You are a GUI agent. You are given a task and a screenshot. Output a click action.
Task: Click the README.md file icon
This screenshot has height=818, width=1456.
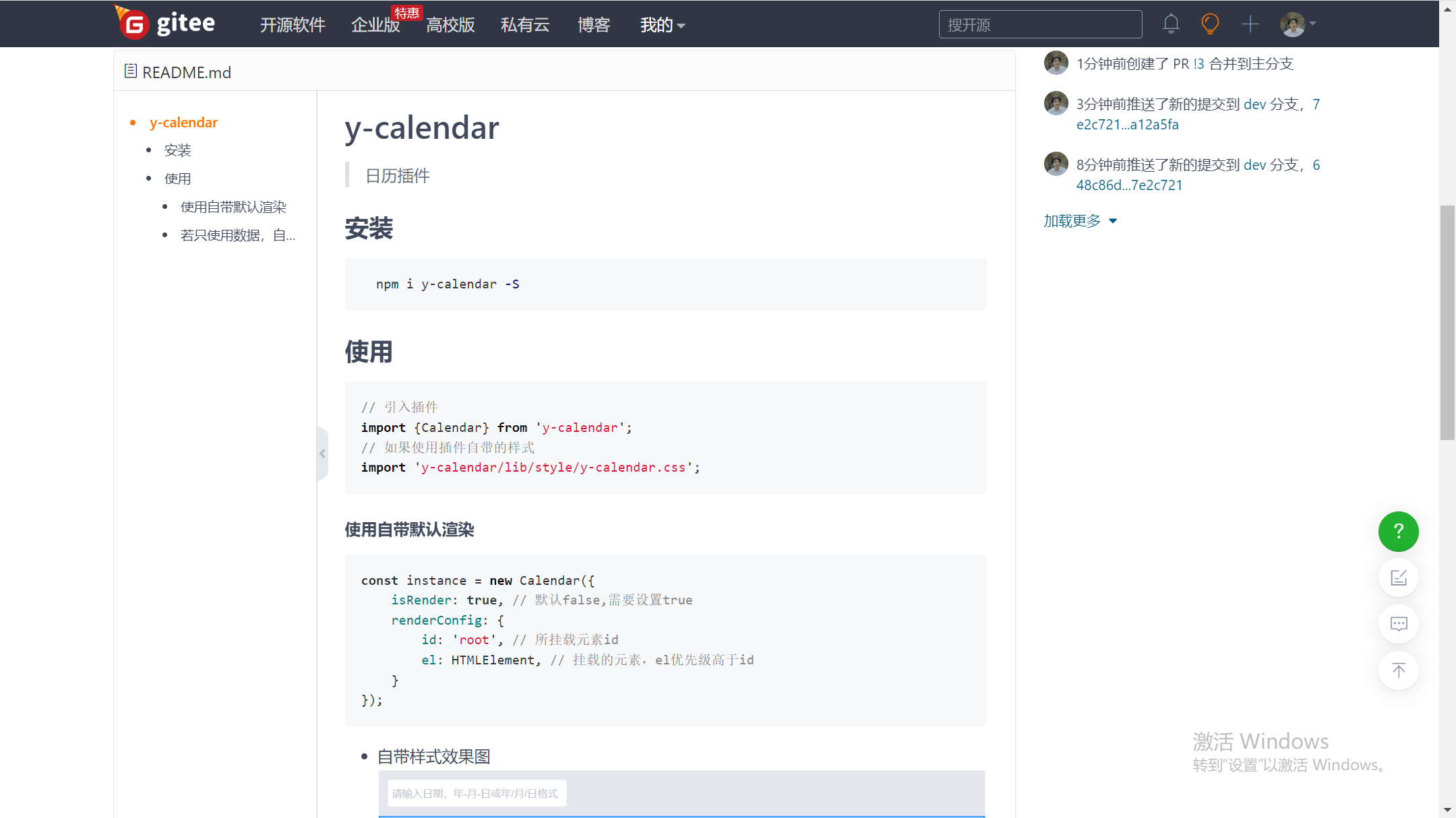(131, 71)
